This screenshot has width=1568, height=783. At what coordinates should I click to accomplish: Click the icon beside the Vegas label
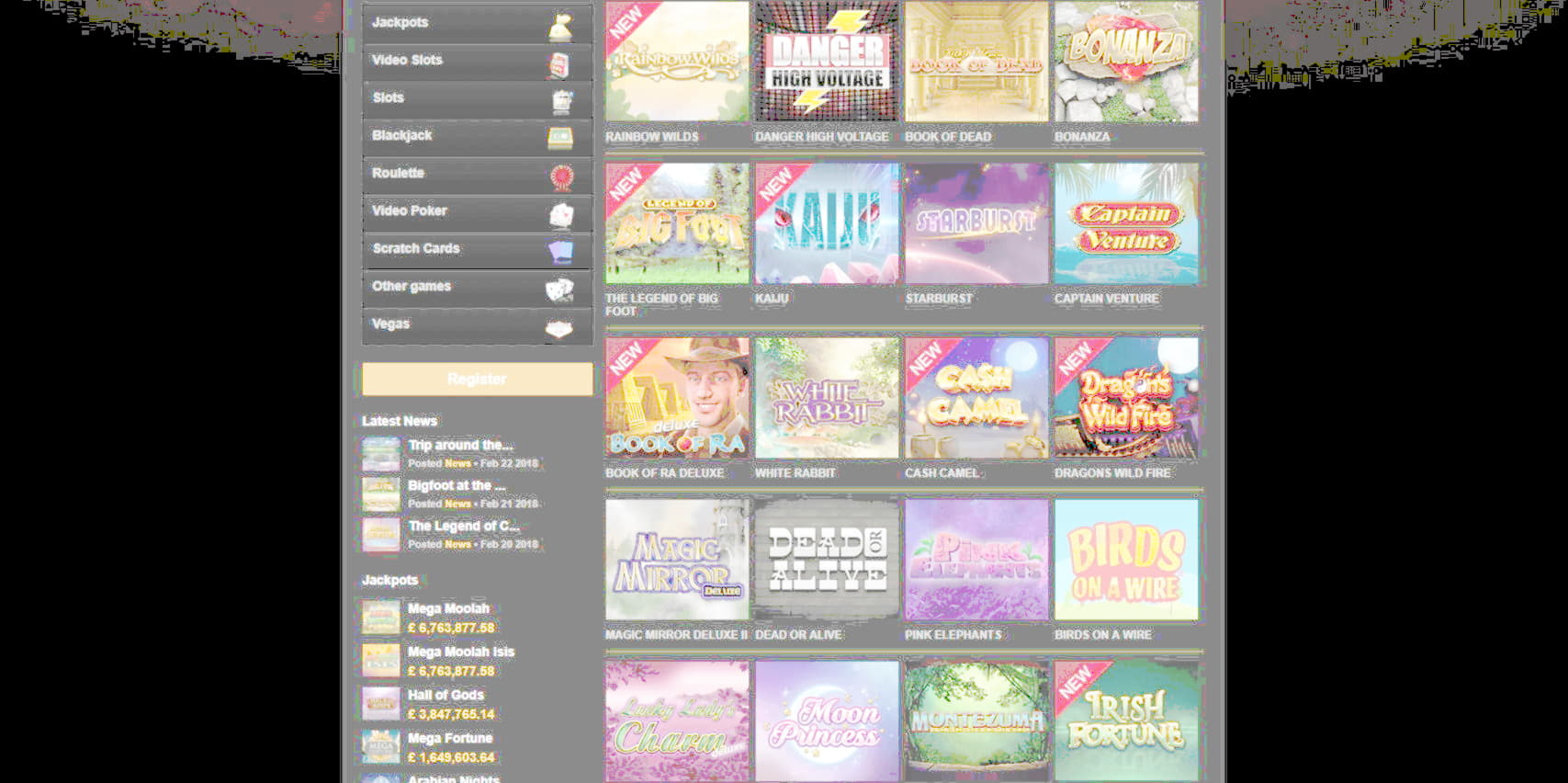pos(559,328)
